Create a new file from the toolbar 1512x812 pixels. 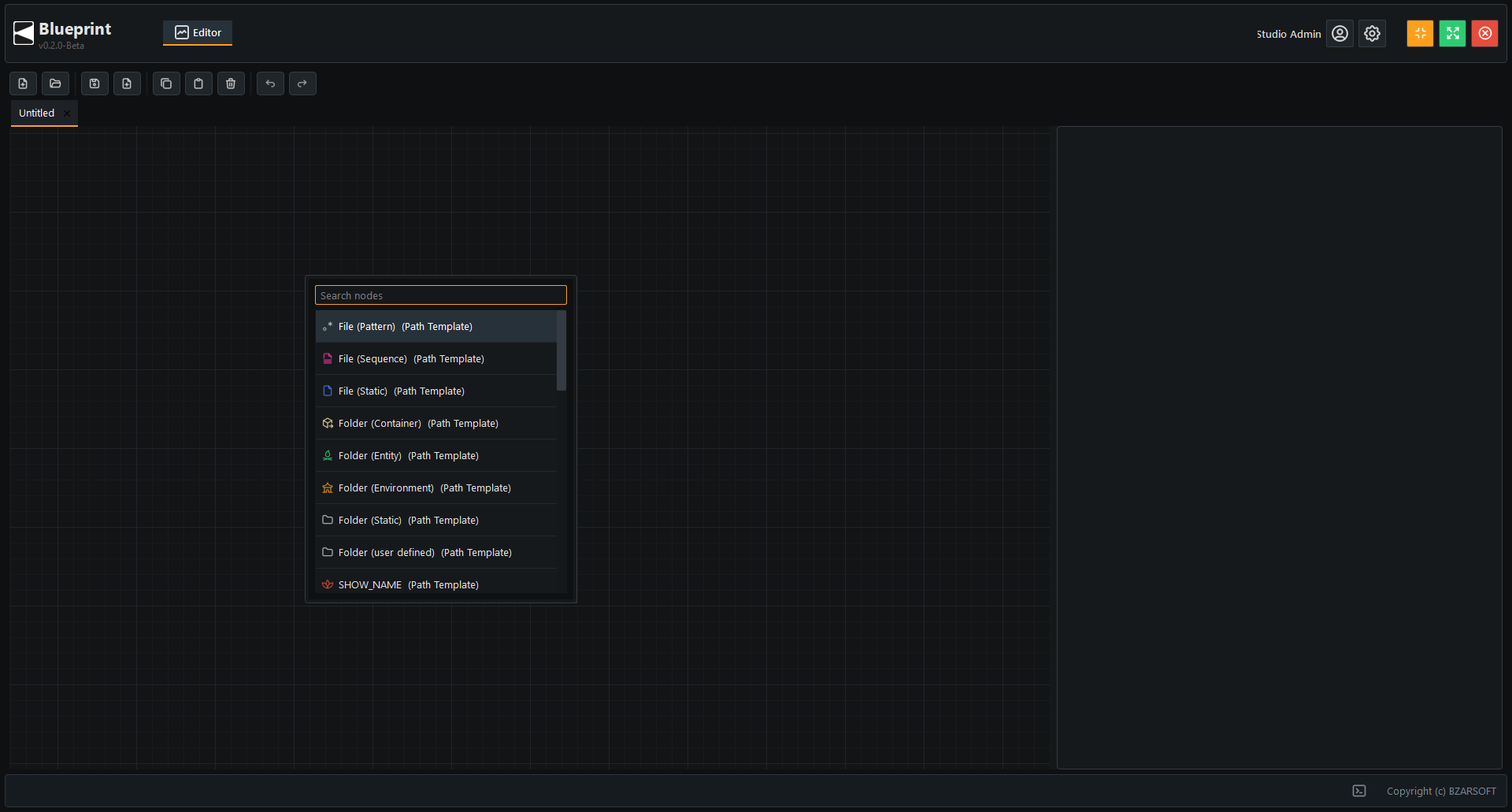point(23,83)
